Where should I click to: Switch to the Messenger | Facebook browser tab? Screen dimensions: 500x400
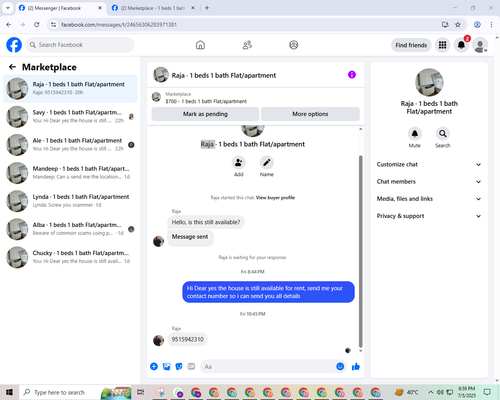[60, 8]
